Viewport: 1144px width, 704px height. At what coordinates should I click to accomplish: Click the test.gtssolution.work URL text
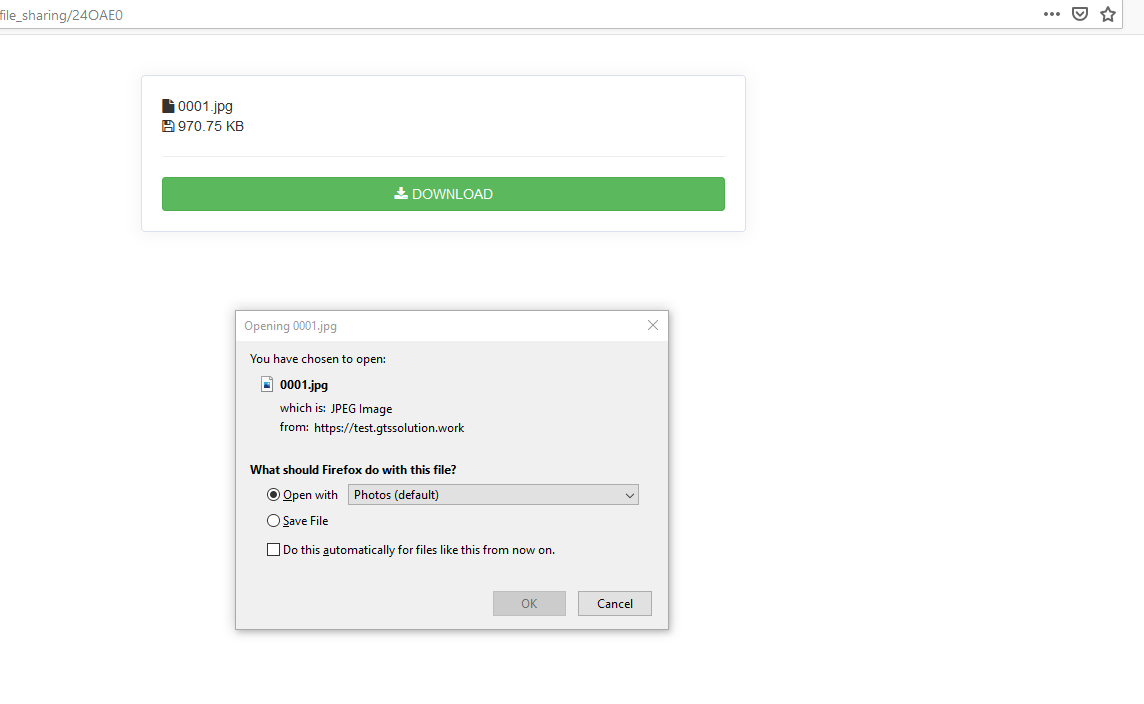389,427
